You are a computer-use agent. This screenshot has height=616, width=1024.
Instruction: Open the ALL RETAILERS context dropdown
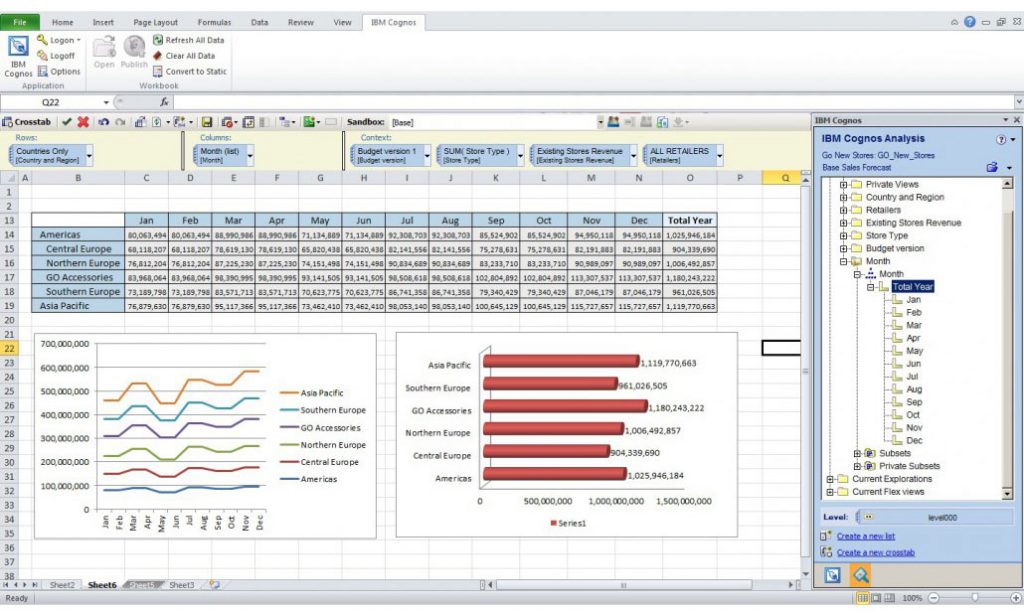pos(720,155)
